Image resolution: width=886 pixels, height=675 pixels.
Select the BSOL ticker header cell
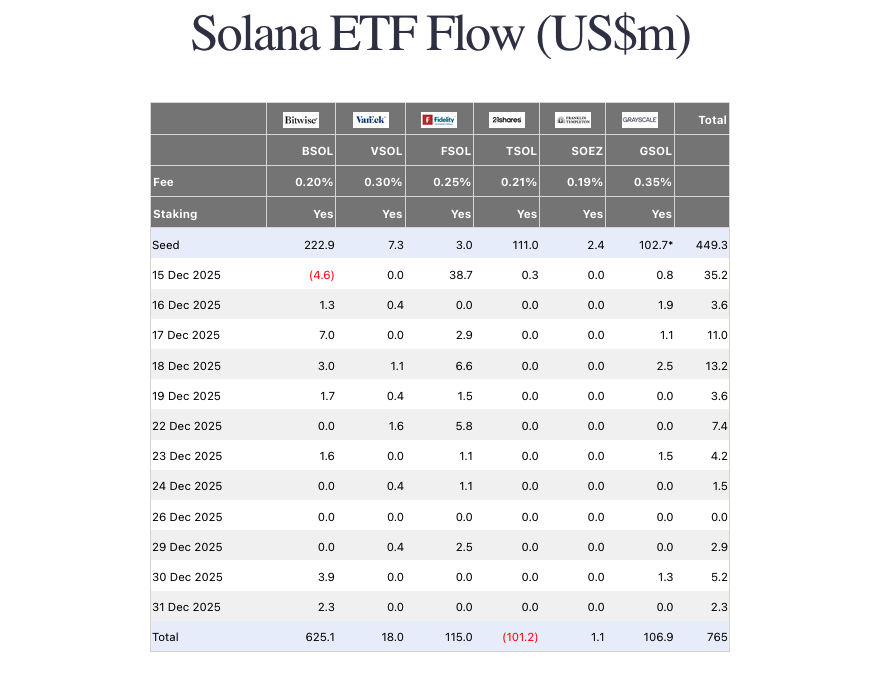click(x=317, y=151)
